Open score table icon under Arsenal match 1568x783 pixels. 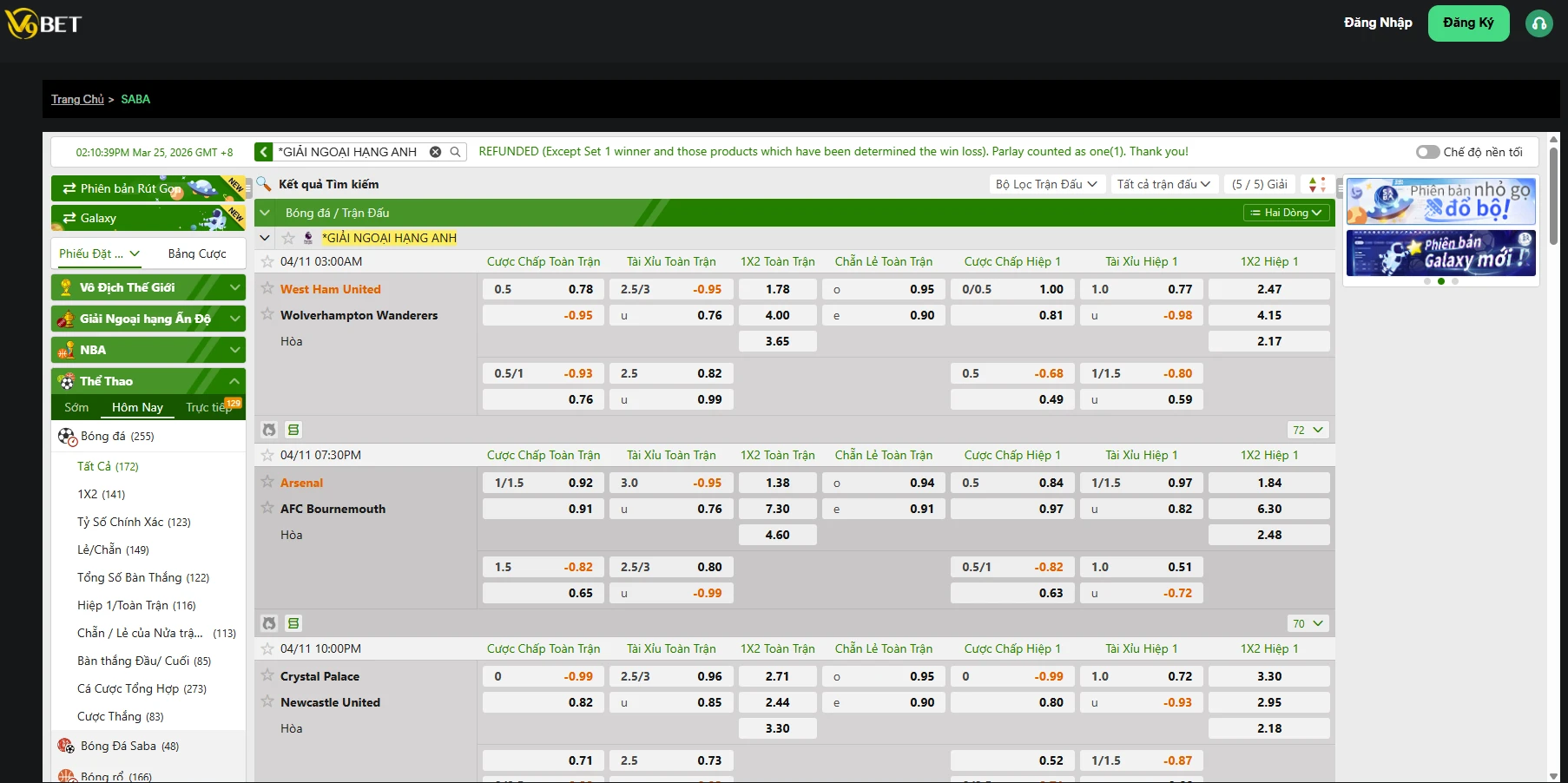pyautogui.click(x=293, y=623)
